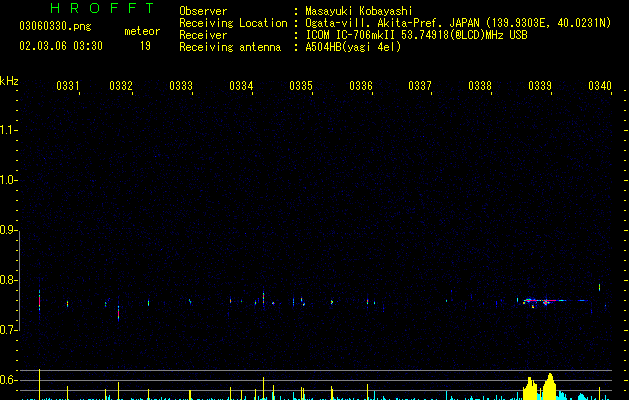
Task: Click time marker 0335
Action: pos(301,85)
